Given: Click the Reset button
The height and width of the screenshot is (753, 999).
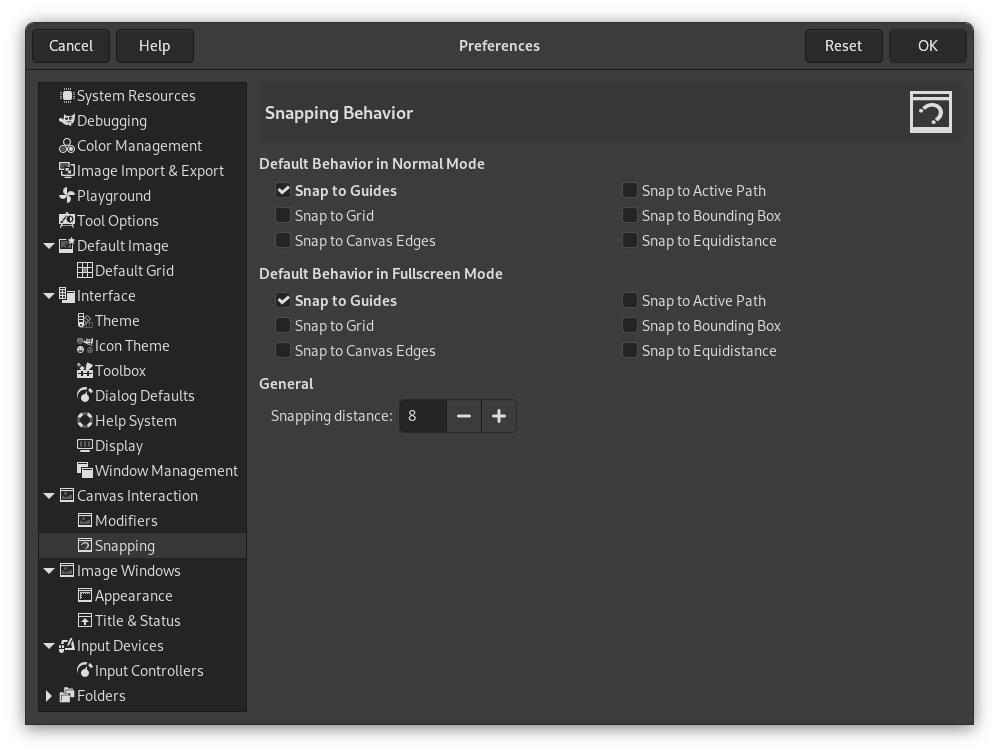Looking at the screenshot, I should [x=843, y=45].
